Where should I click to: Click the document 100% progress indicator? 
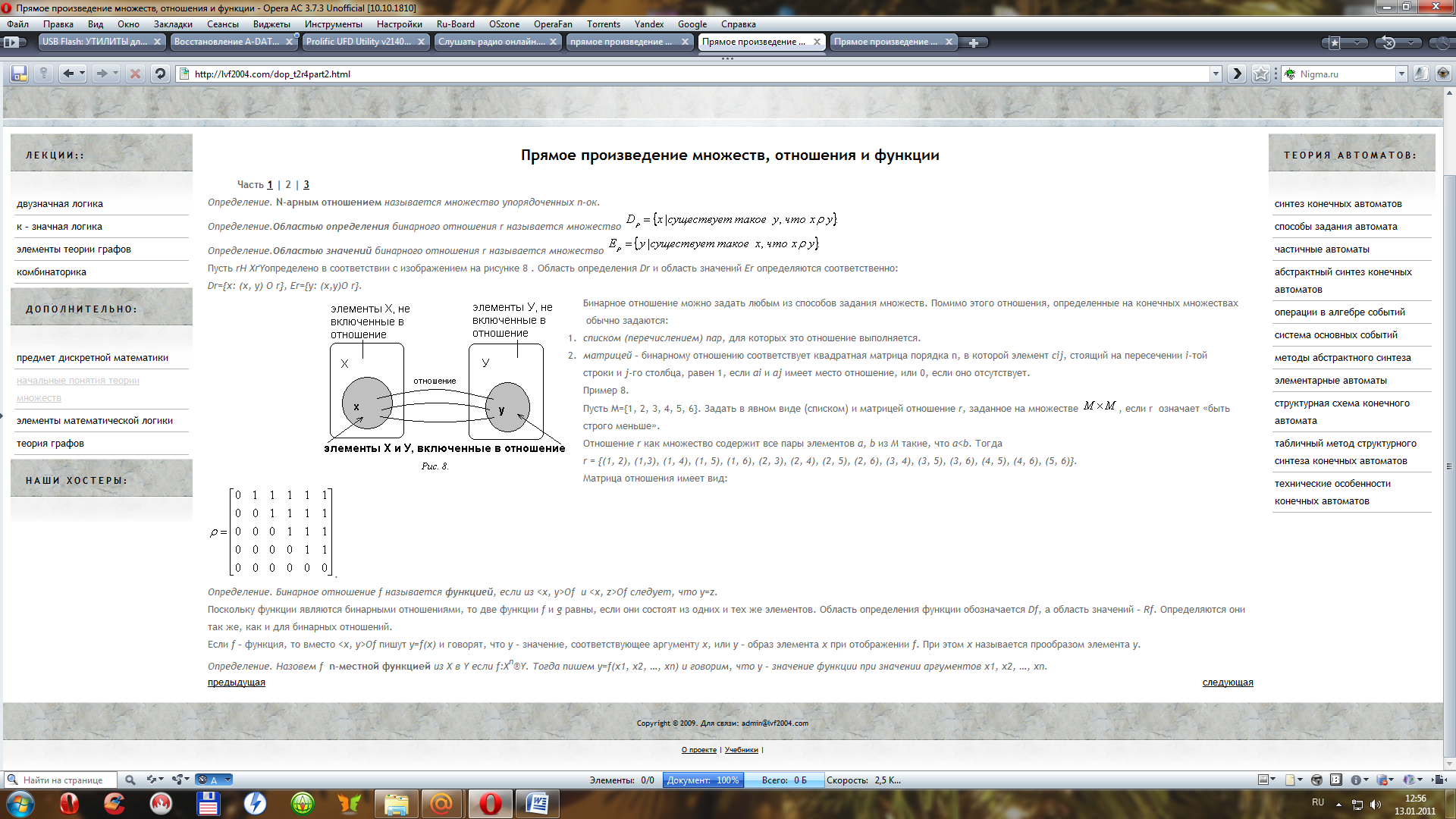[x=703, y=780]
